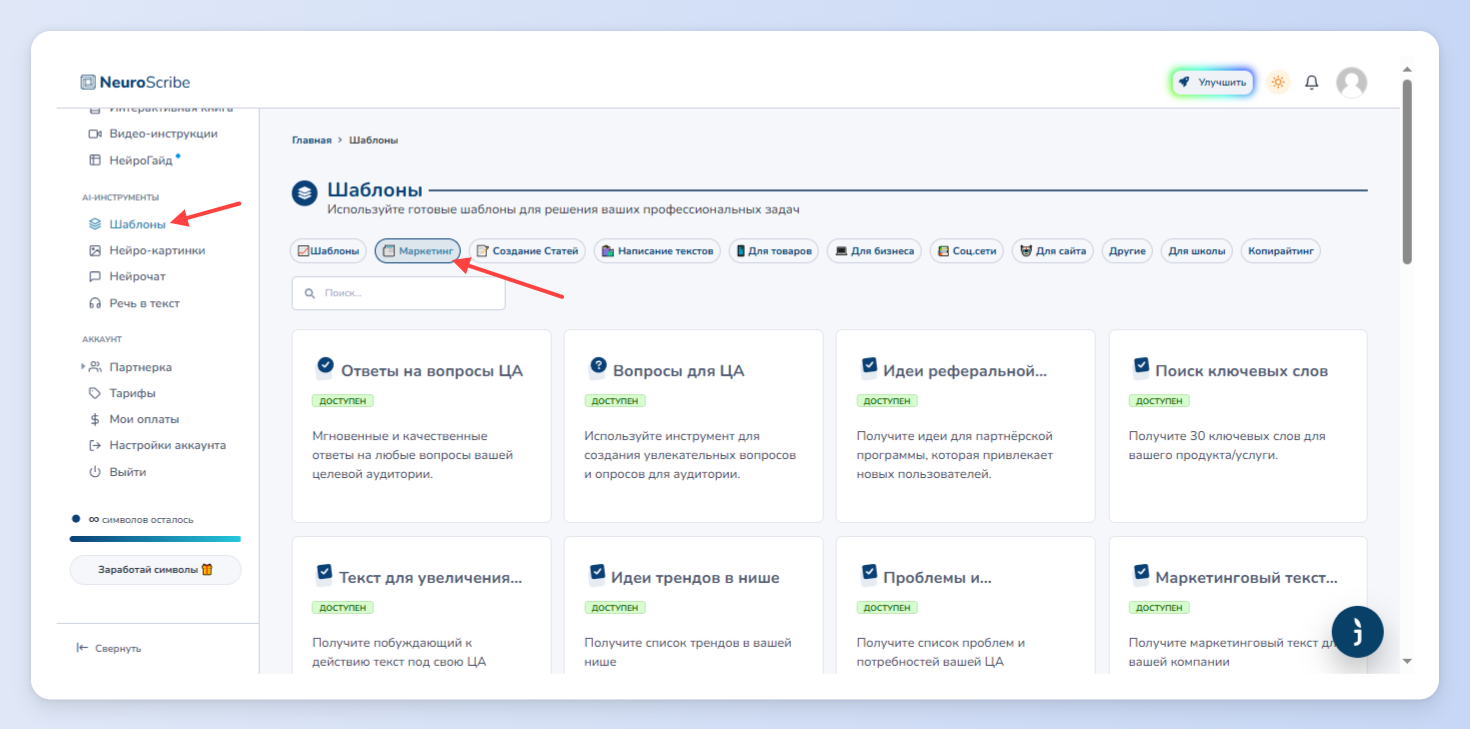Click icon on Идеи трендов в нише
The image size is (1470, 729).
tap(597, 573)
